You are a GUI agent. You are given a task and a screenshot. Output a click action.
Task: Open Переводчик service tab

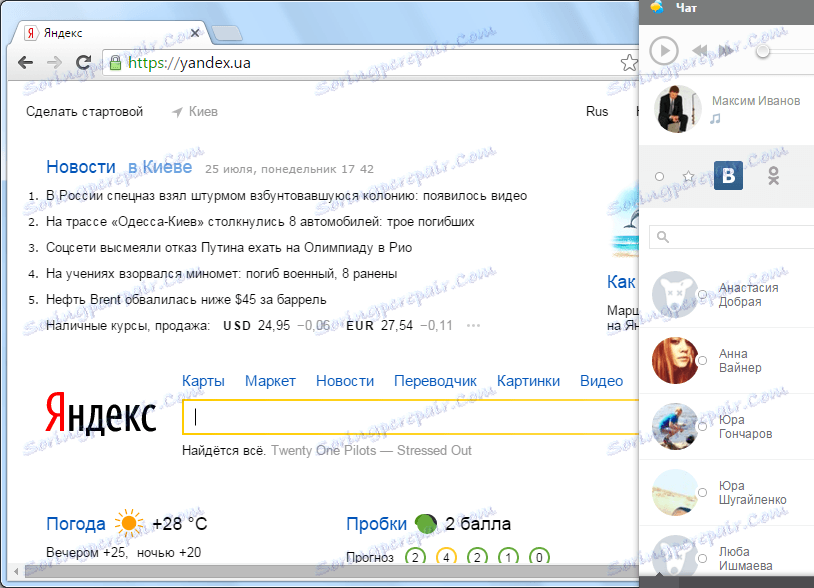tap(435, 381)
